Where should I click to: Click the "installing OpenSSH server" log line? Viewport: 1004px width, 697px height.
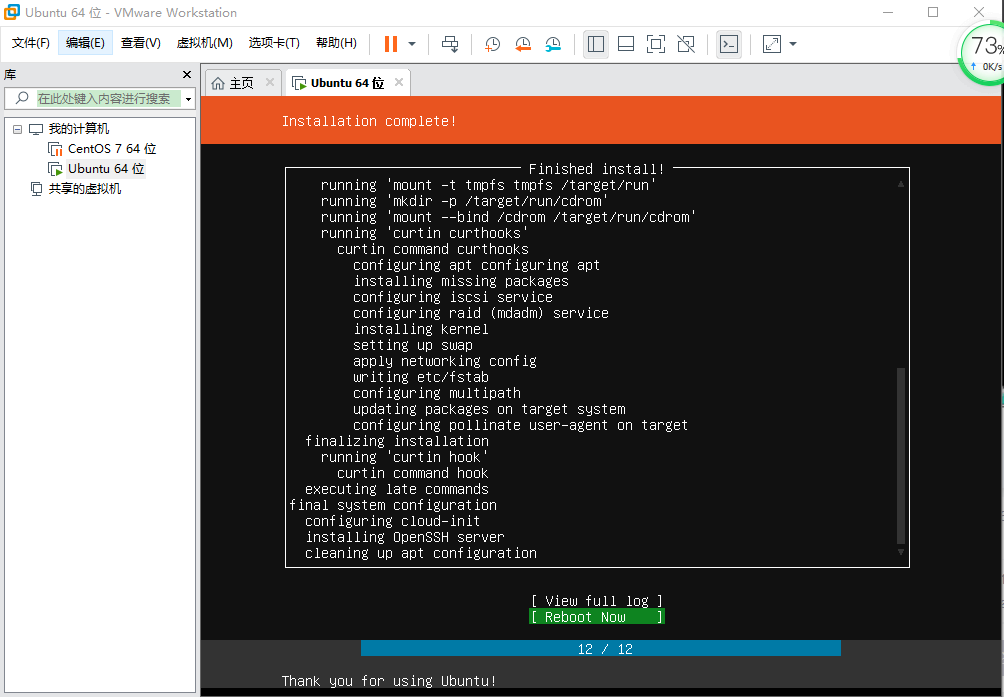[x=405, y=537]
